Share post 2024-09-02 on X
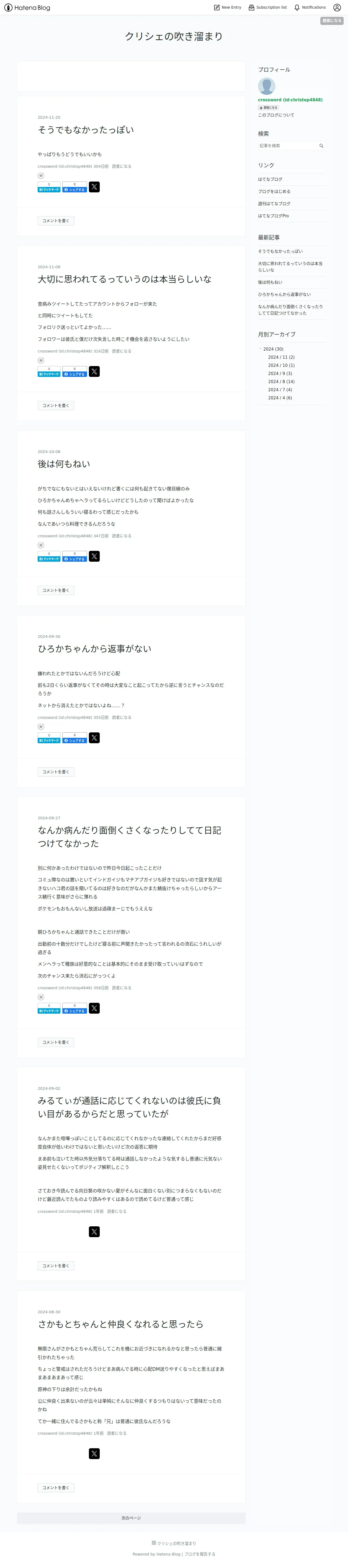The image size is (348, 1568). 94,1231
